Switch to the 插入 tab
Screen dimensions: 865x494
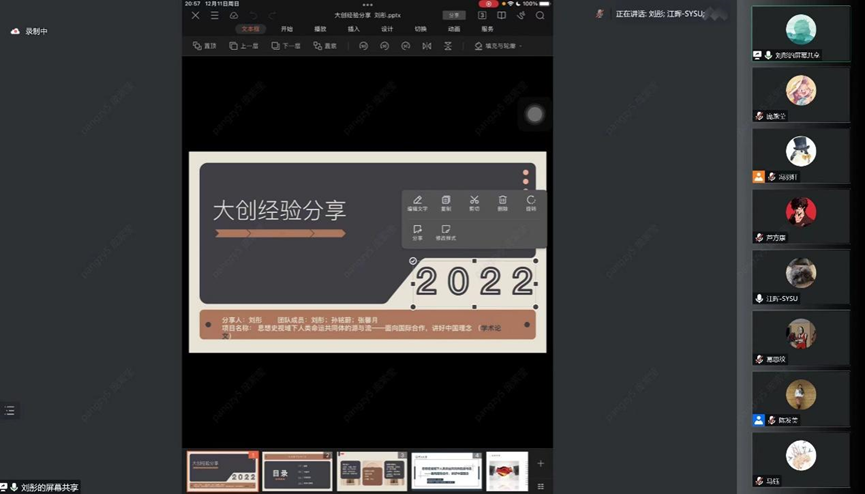(x=353, y=29)
